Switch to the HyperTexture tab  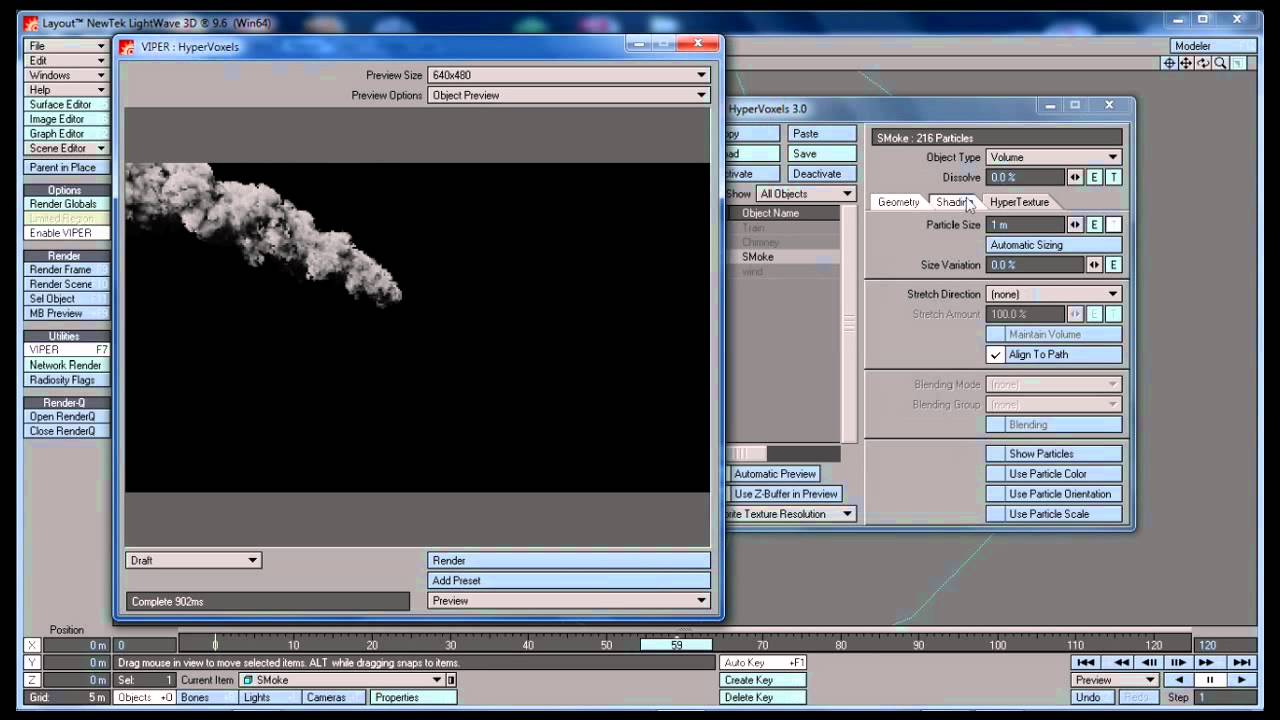1019,202
